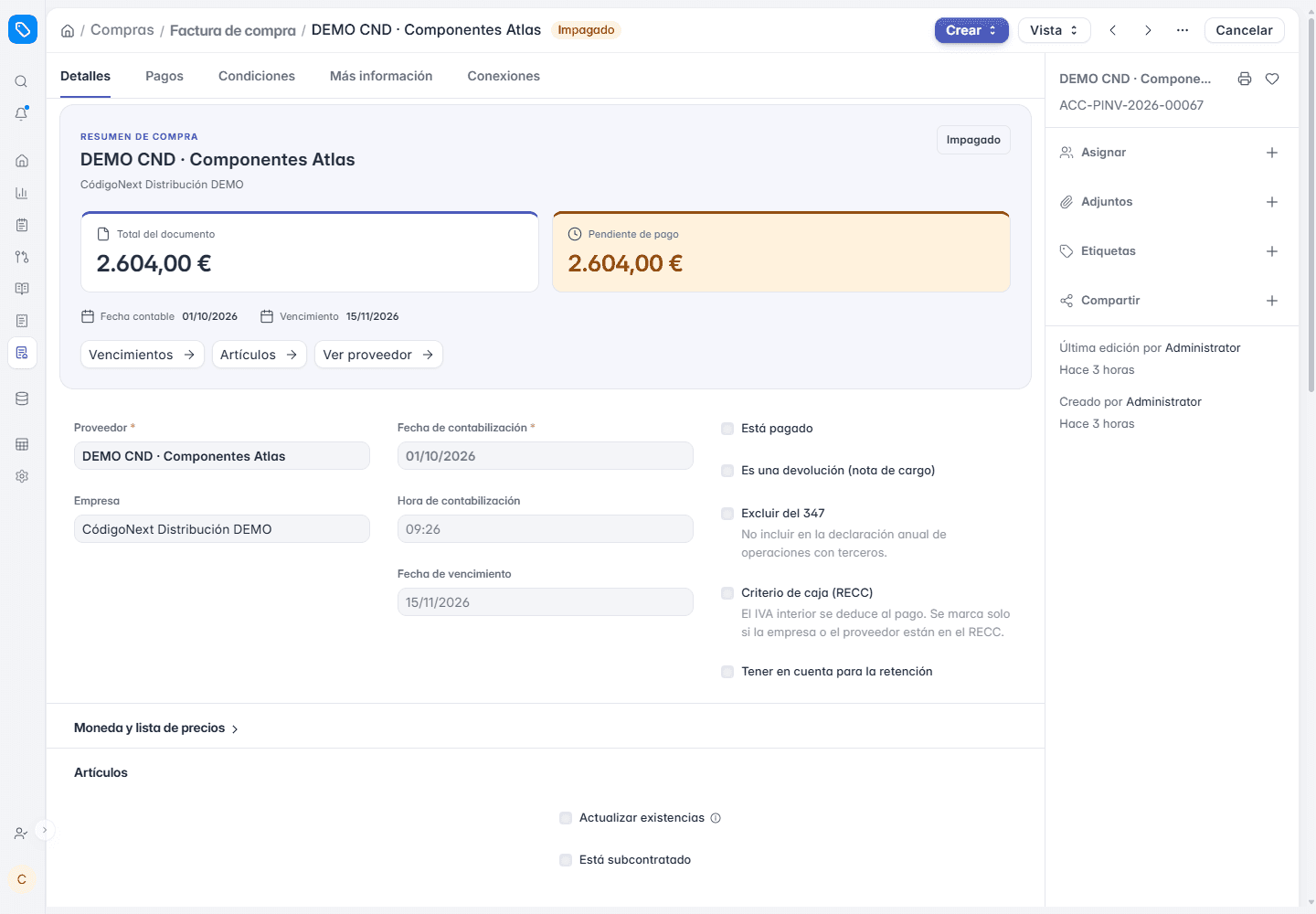Image resolution: width=1316 pixels, height=914 pixels.
Task: Open the settings gear in sidebar
Action: (22, 476)
